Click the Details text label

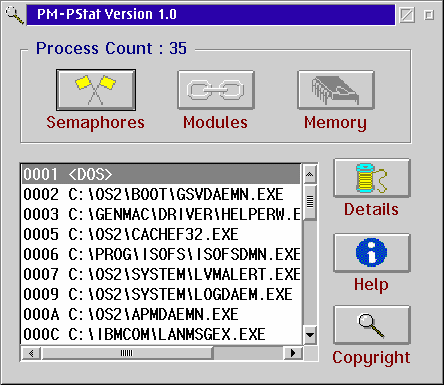pos(371,209)
